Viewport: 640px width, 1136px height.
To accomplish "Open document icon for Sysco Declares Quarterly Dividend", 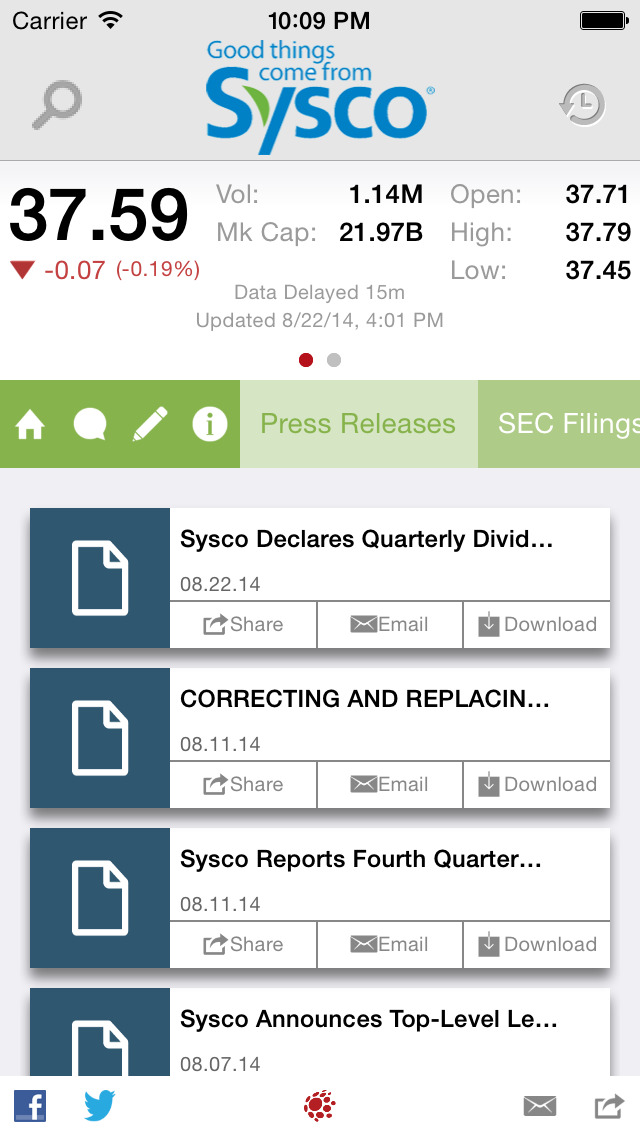I will [x=100, y=578].
